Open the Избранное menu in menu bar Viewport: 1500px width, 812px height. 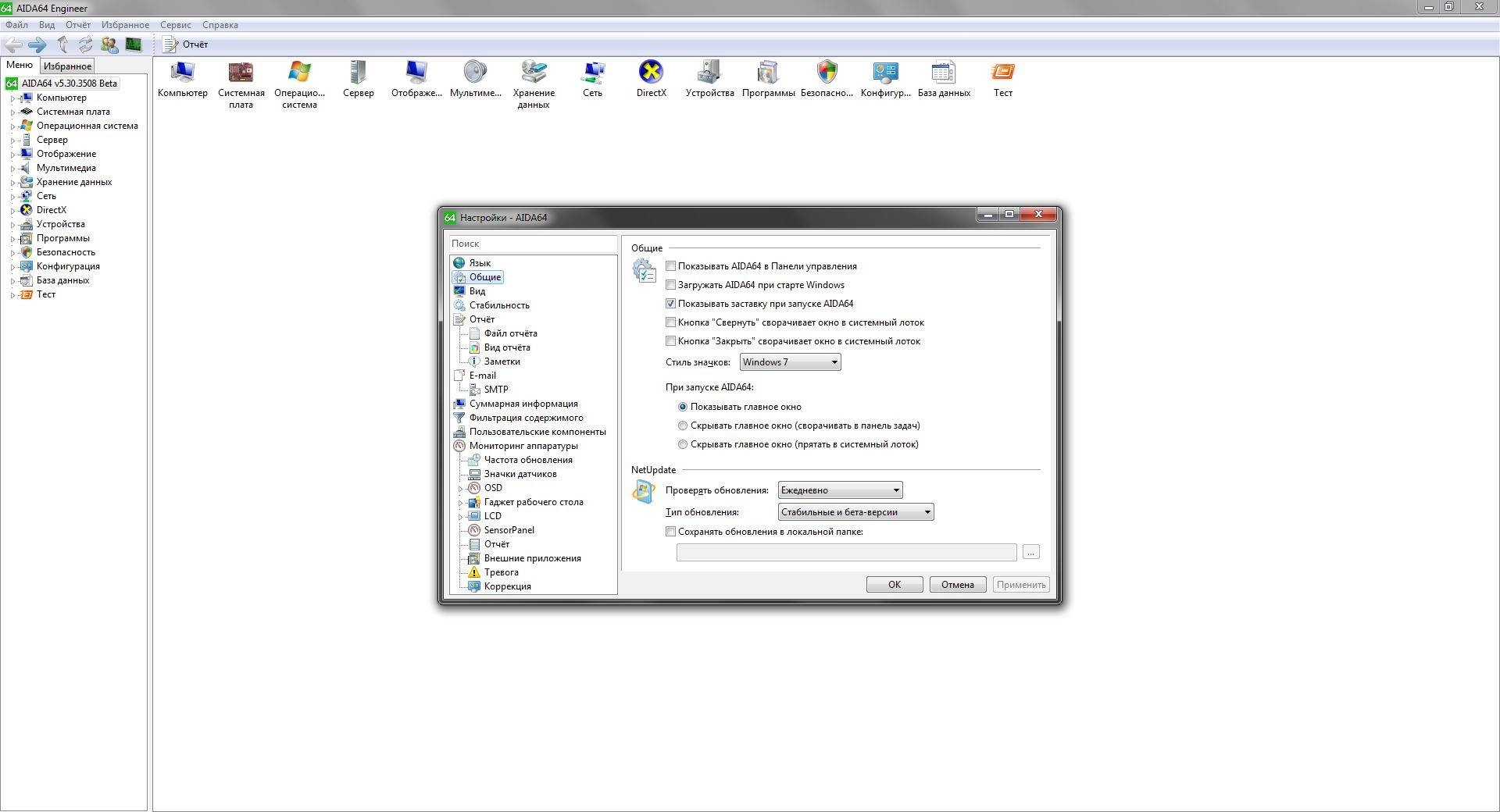coord(125,25)
